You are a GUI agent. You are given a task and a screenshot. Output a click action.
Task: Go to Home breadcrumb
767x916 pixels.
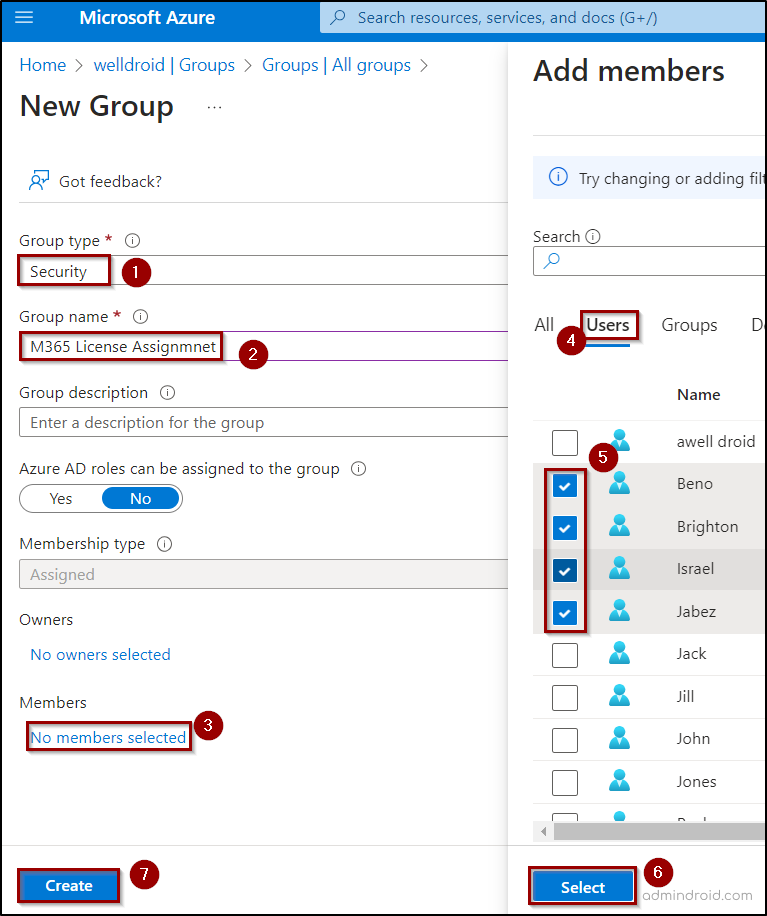pyautogui.click(x=43, y=65)
